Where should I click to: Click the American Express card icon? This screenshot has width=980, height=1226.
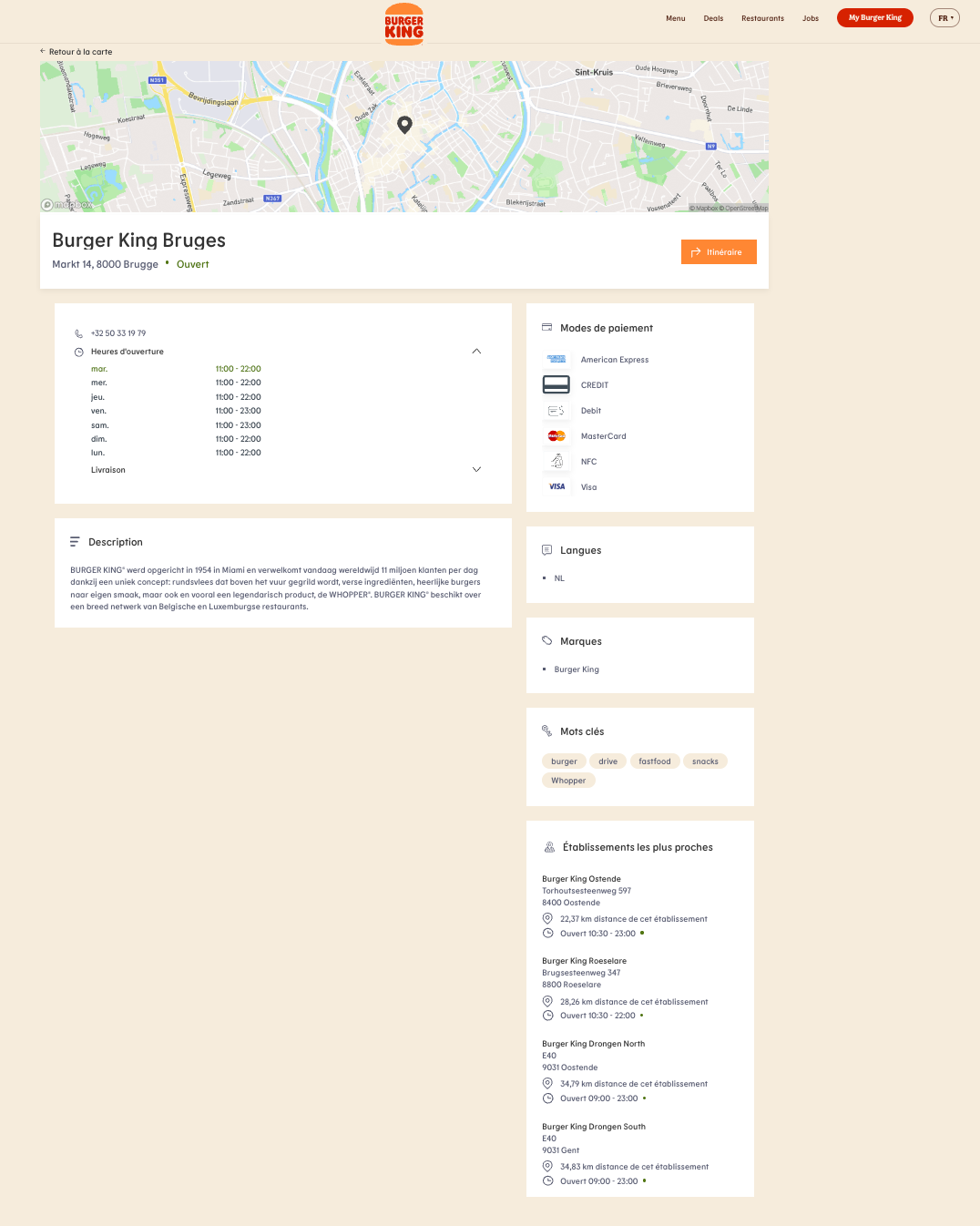(556, 359)
